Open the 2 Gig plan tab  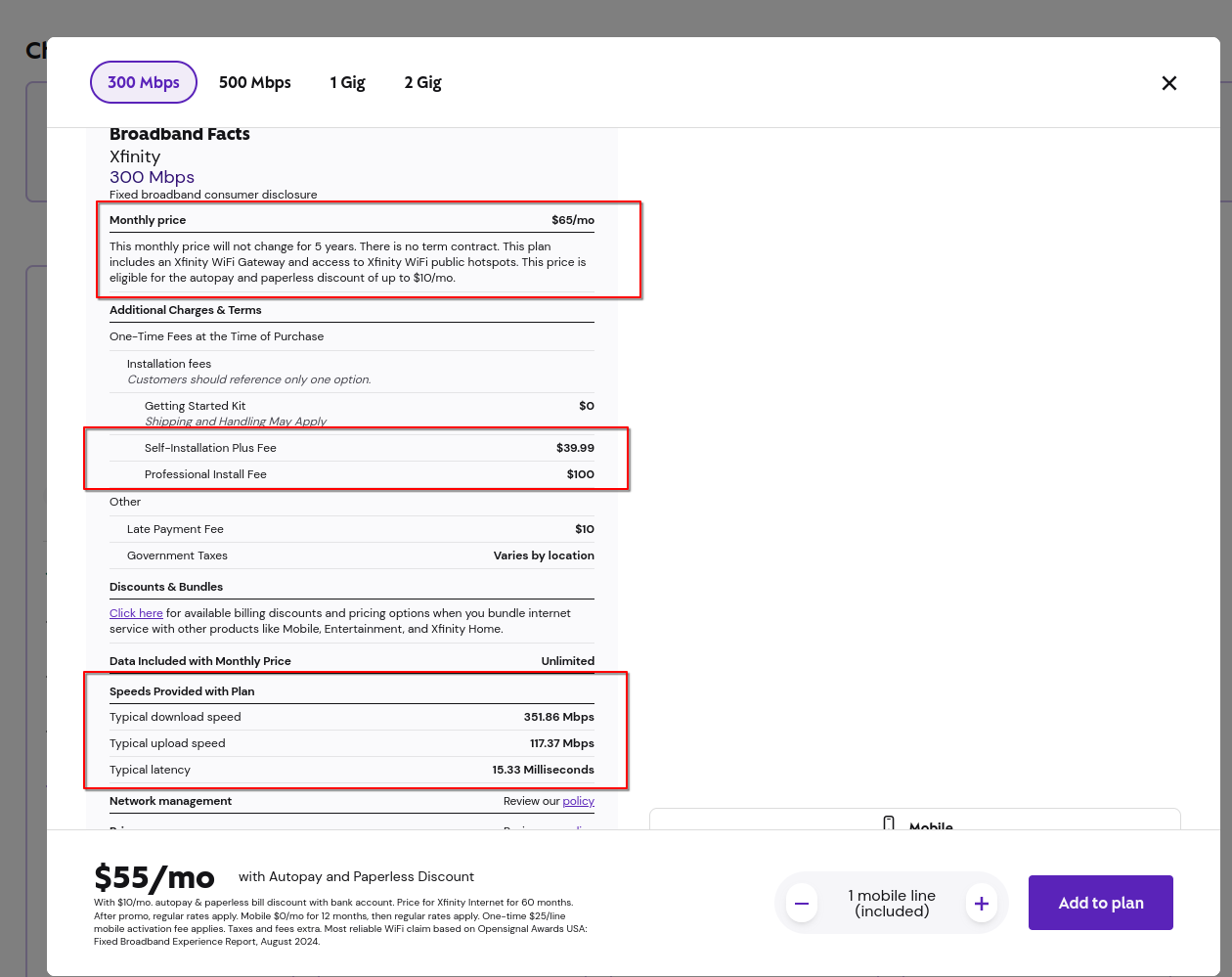[x=422, y=82]
